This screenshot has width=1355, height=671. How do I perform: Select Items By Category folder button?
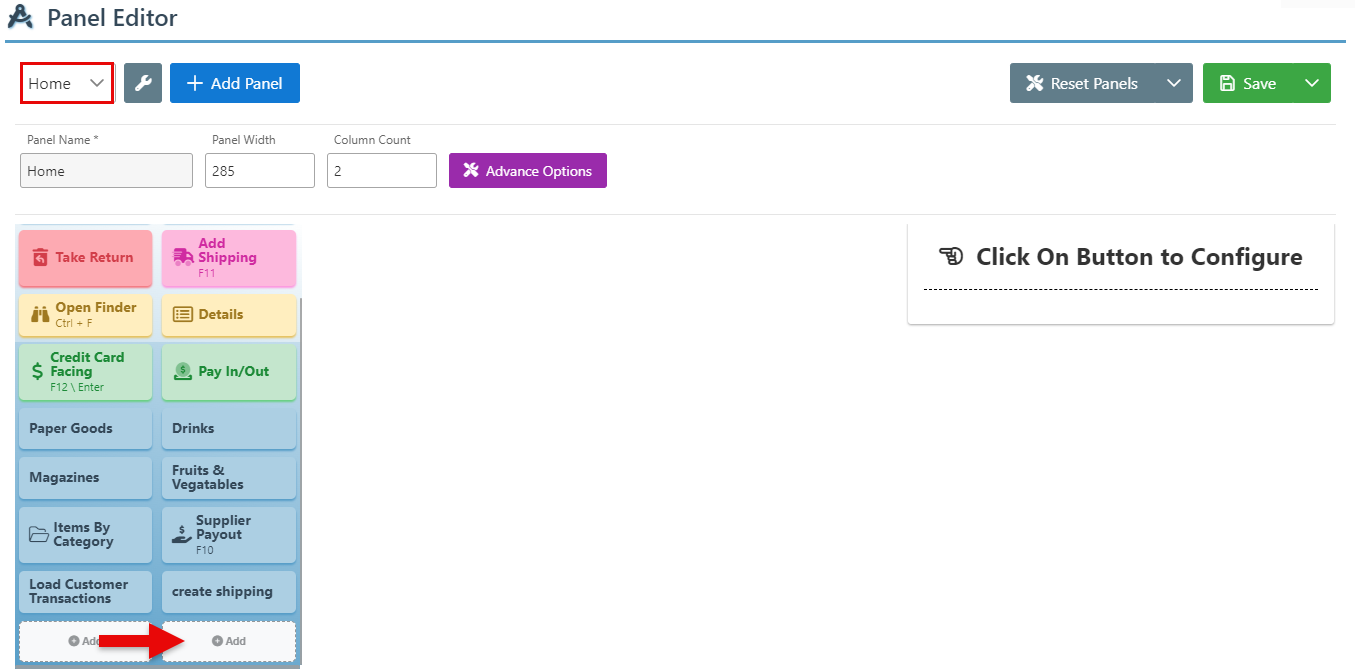coord(85,535)
